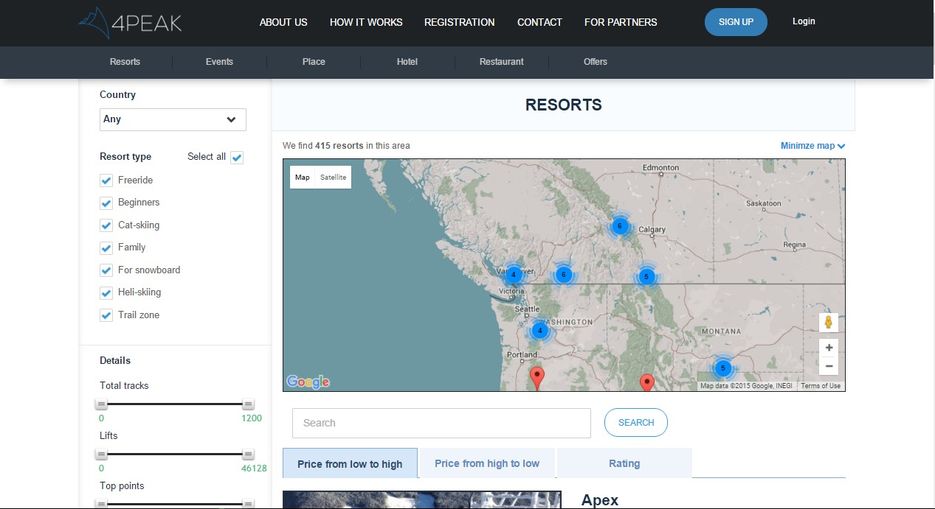This screenshot has height=509, width=935.
Task: Open the cluster marker 5 in Montana
Action: coord(723,368)
